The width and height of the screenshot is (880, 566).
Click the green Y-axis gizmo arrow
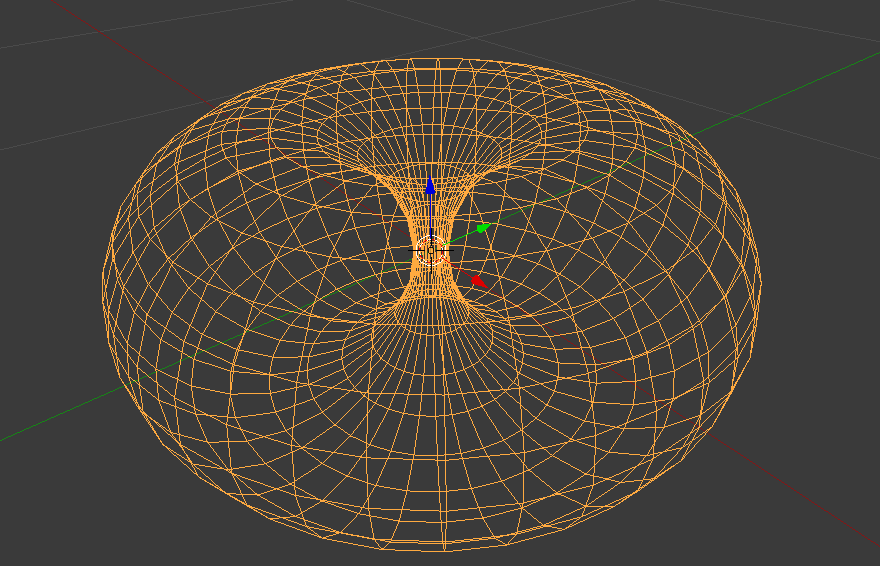click(x=483, y=228)
